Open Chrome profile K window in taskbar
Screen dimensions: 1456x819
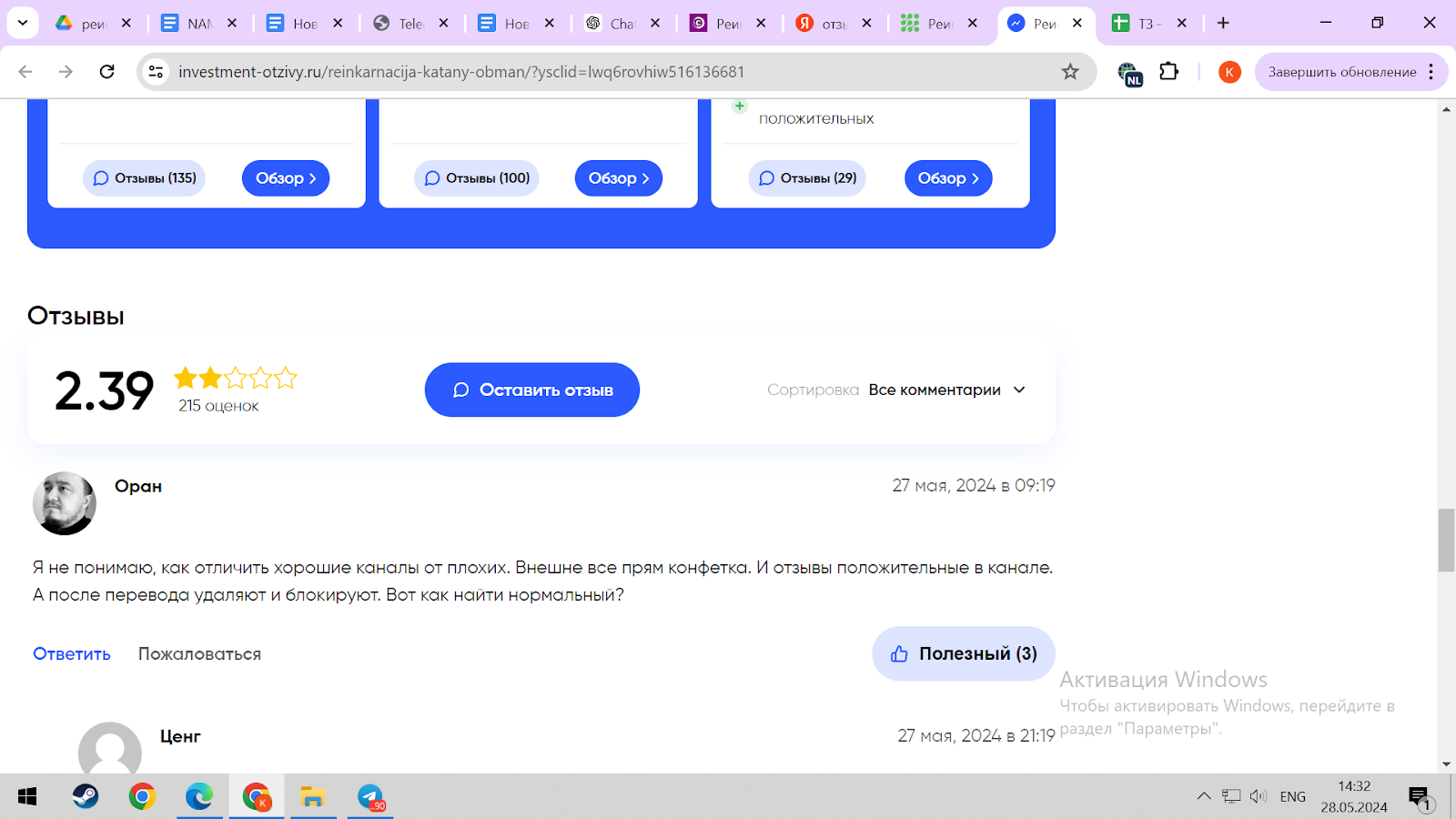[257, 797]
